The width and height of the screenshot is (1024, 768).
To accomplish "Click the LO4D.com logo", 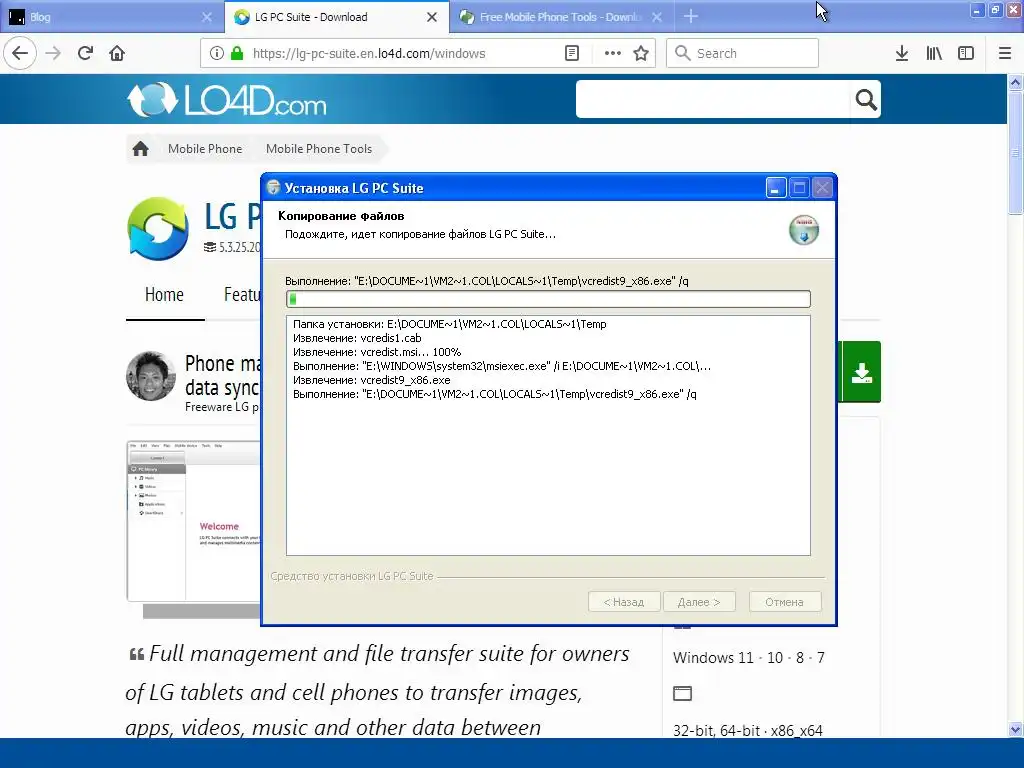I will point(227,100).
